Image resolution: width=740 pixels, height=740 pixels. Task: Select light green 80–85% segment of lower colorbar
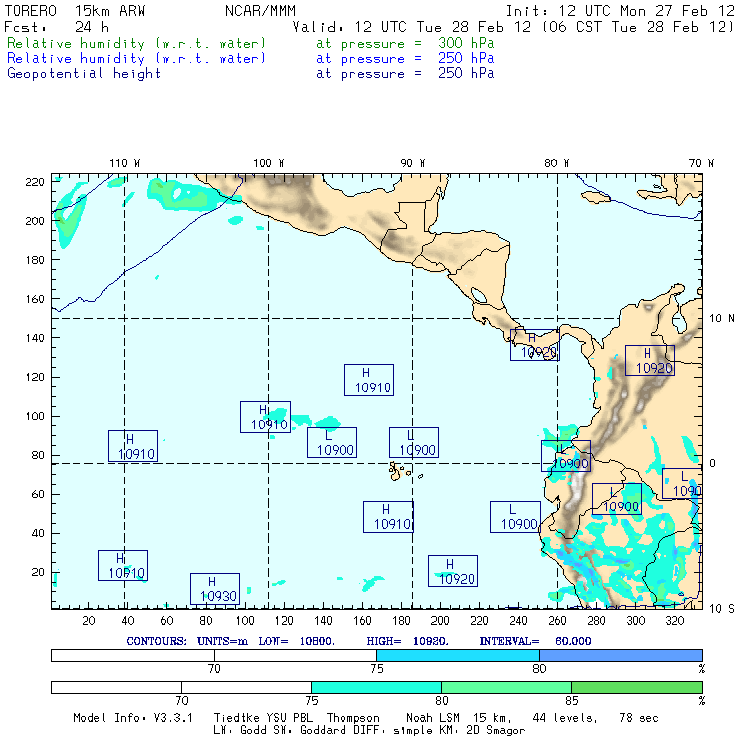click(506, 687)
